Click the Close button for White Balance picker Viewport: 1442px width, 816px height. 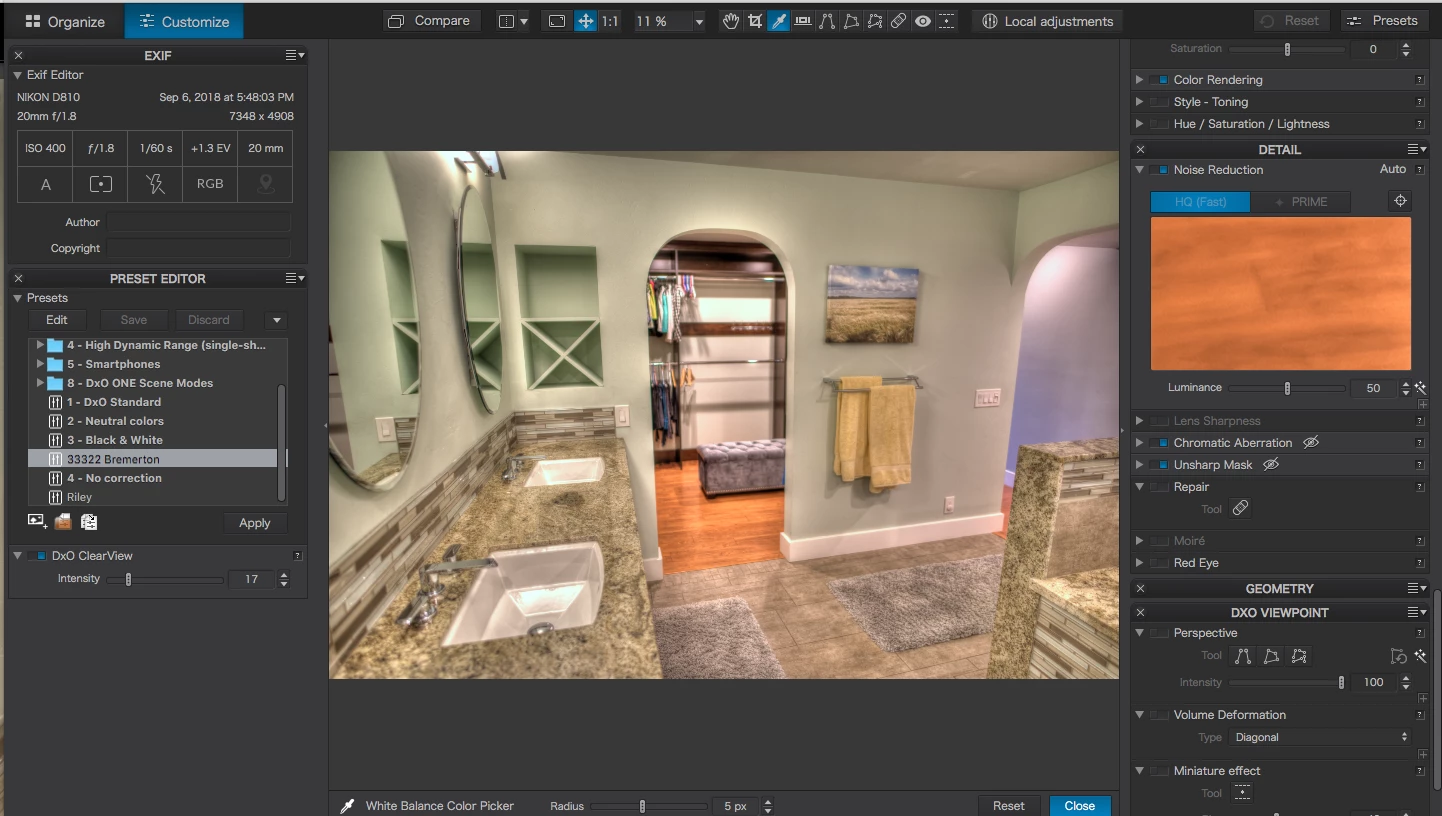1080,806
